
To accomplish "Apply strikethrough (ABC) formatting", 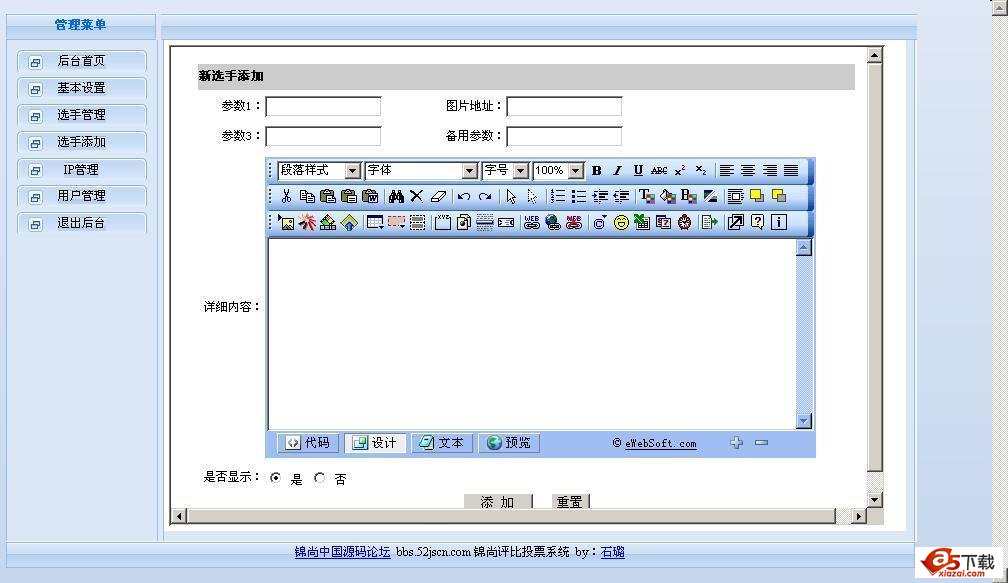I will click(659, 170).
